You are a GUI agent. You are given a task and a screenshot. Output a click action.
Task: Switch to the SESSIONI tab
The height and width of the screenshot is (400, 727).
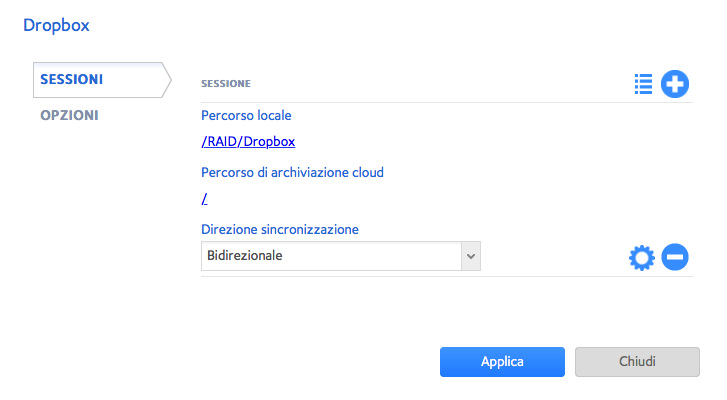pyautogui.click(x=102, y=80)
